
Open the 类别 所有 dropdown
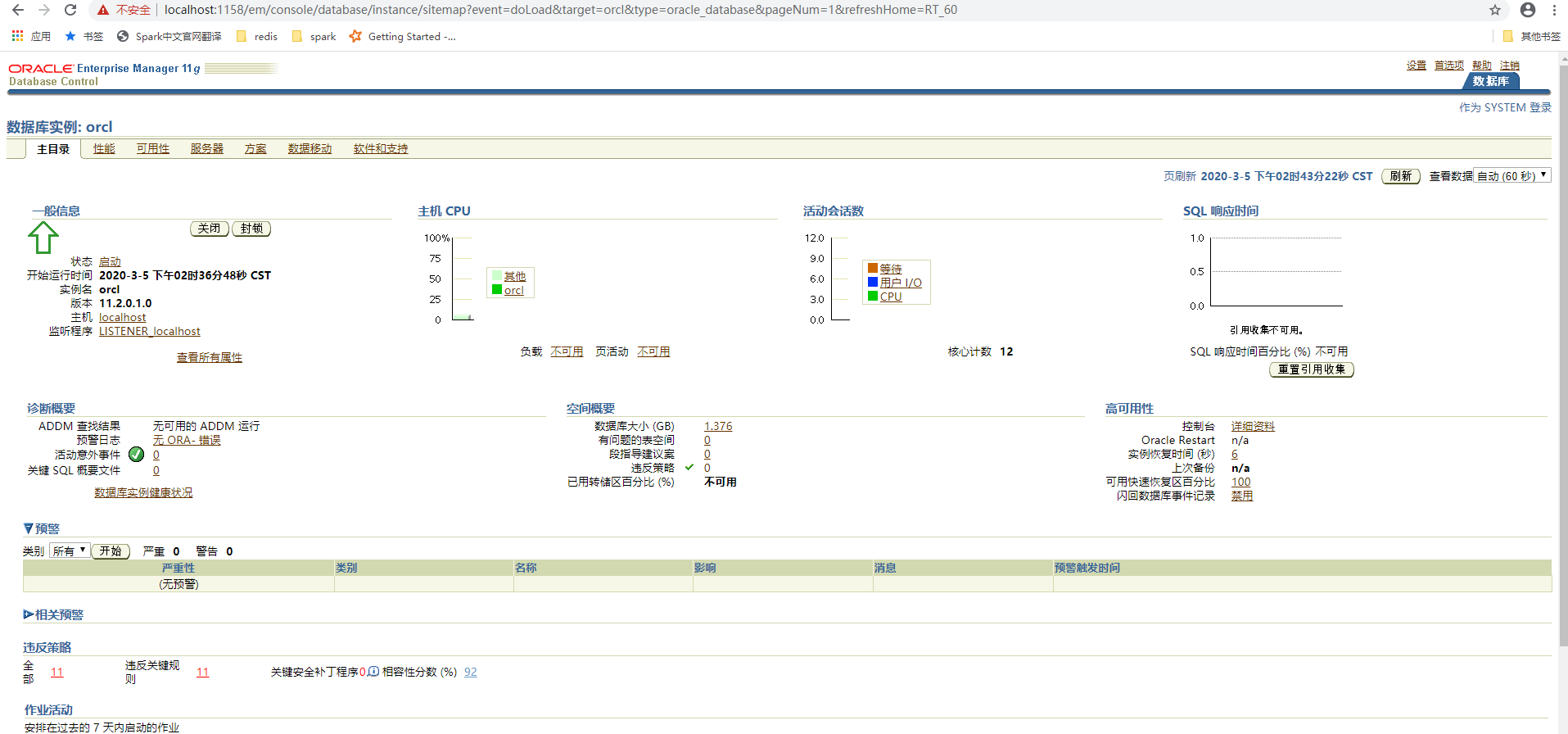[70, 551]
